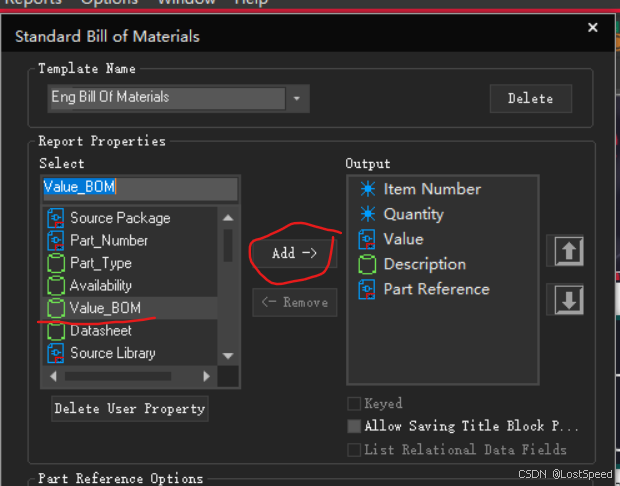Click the Add -> button
The width and height of the screenshot is (620, 486).
pos(293,253)
